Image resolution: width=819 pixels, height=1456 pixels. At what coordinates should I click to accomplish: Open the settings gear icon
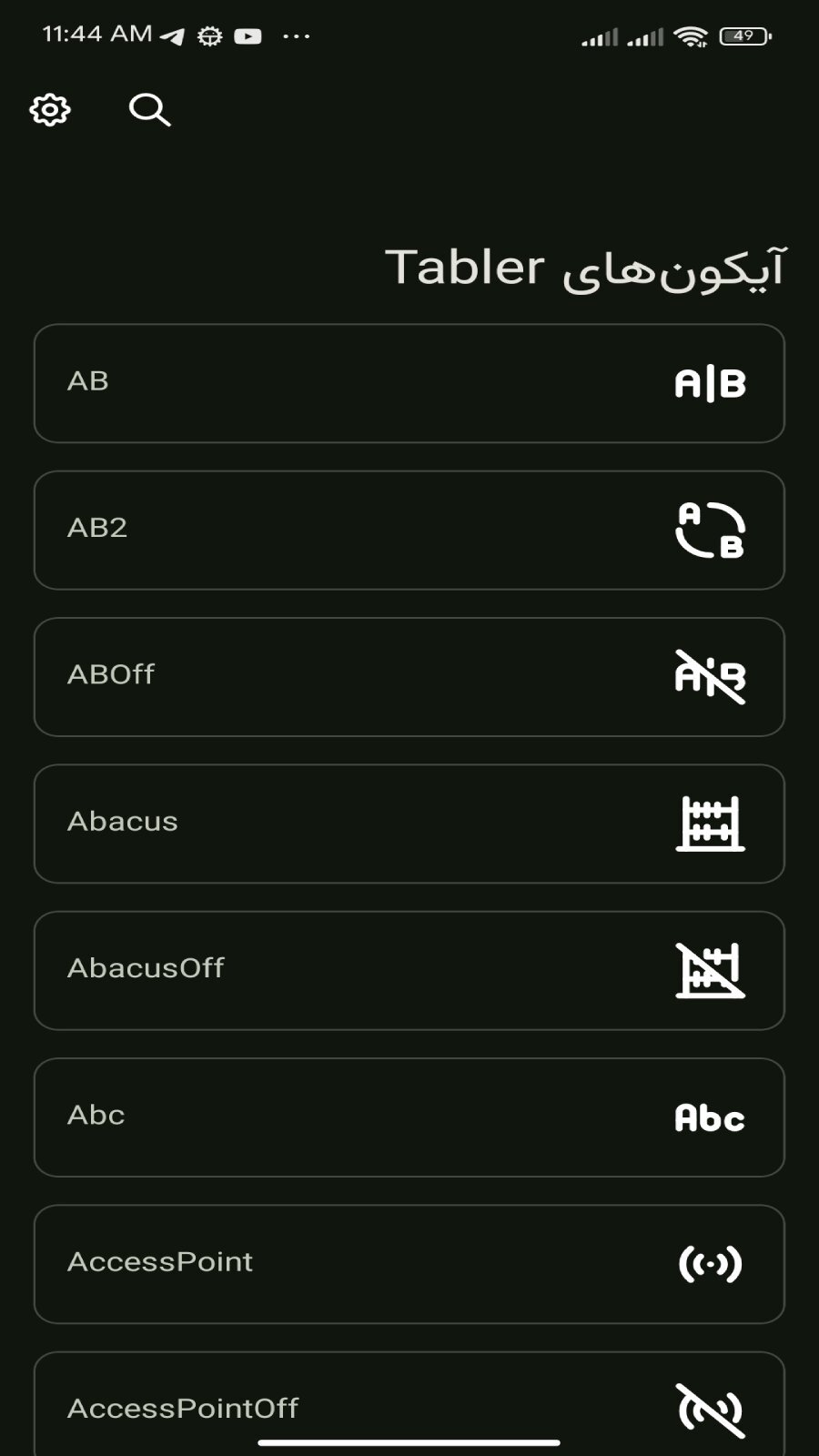[50, 110]
